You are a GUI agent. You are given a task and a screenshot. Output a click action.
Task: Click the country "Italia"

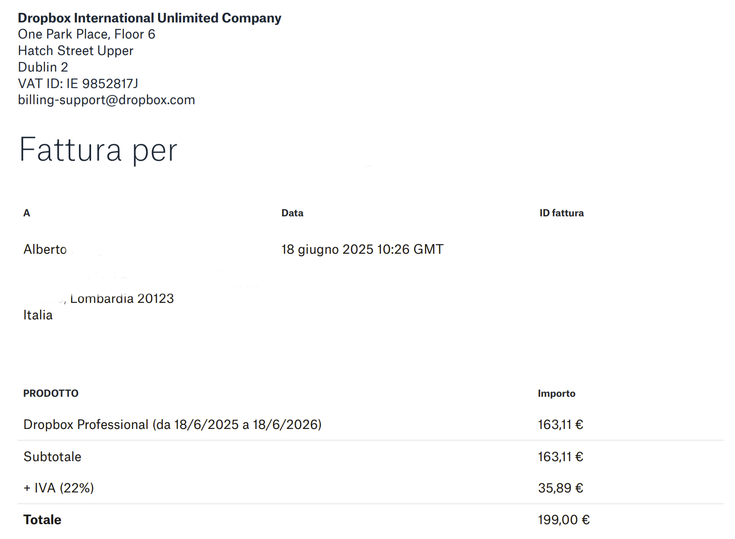(x=38, y=315)
